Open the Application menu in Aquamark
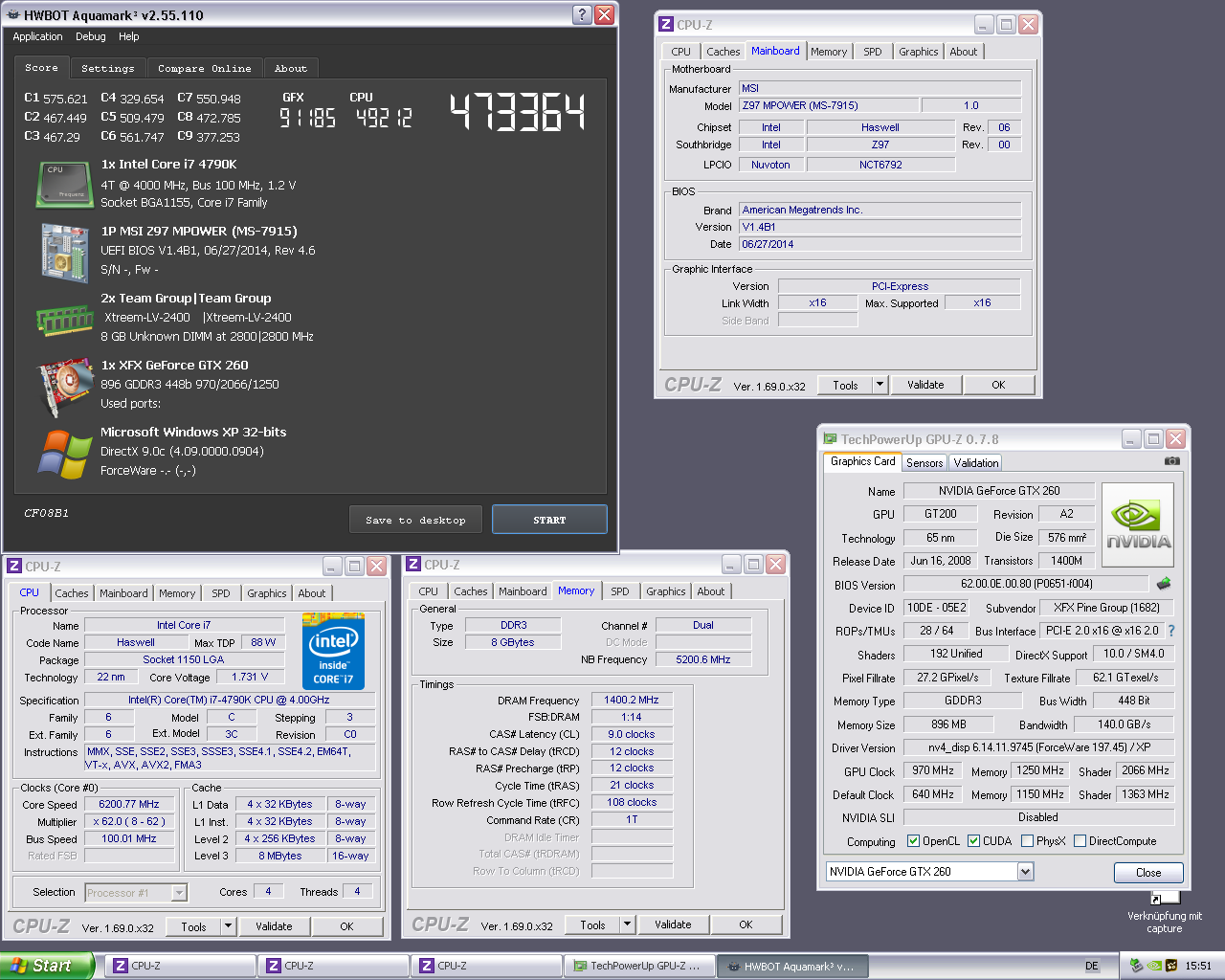The width and height of the screenshot is (1225, 980). (x=37, y=36)
